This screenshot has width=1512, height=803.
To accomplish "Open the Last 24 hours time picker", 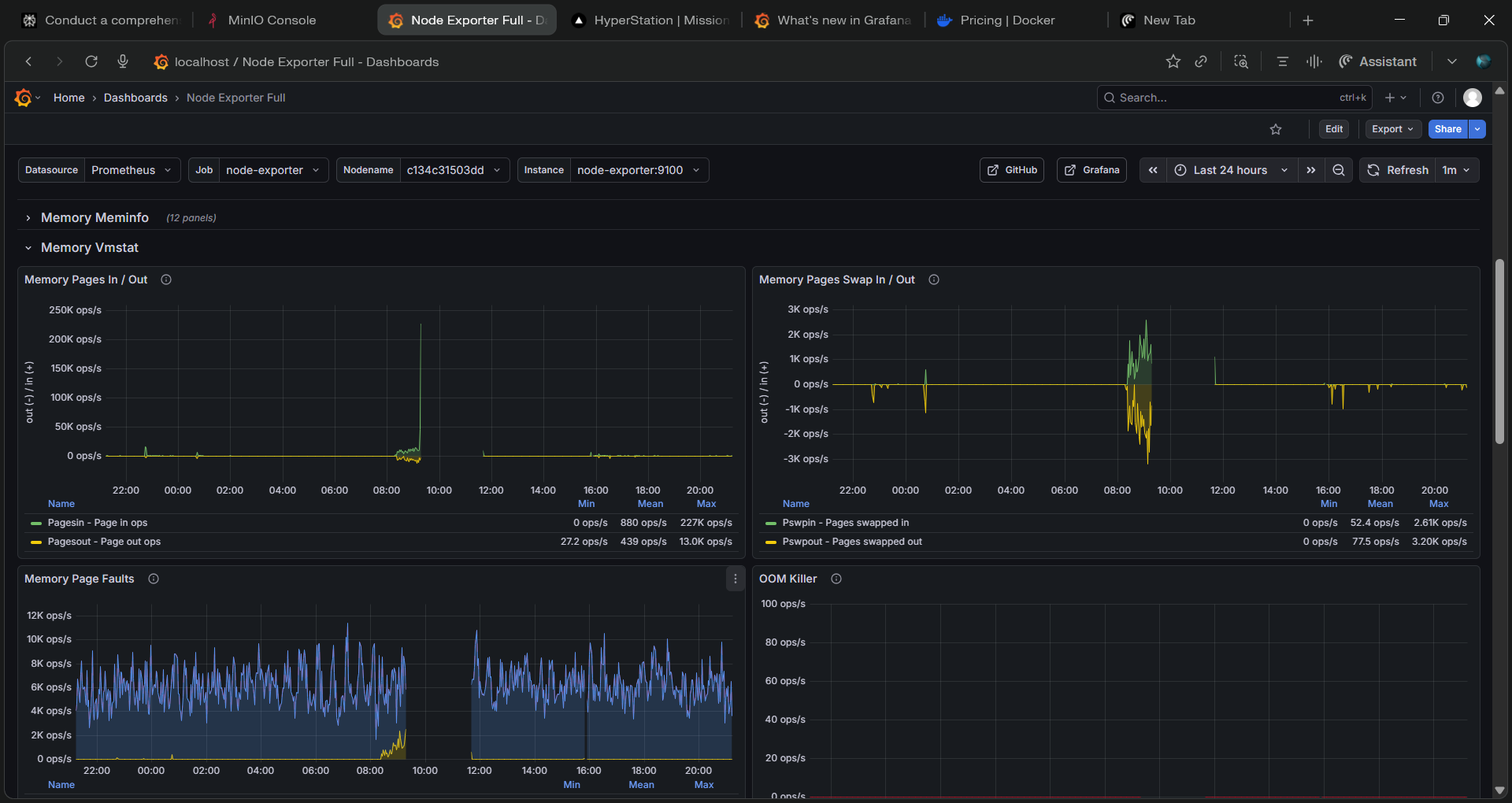I will (1232, 170).
